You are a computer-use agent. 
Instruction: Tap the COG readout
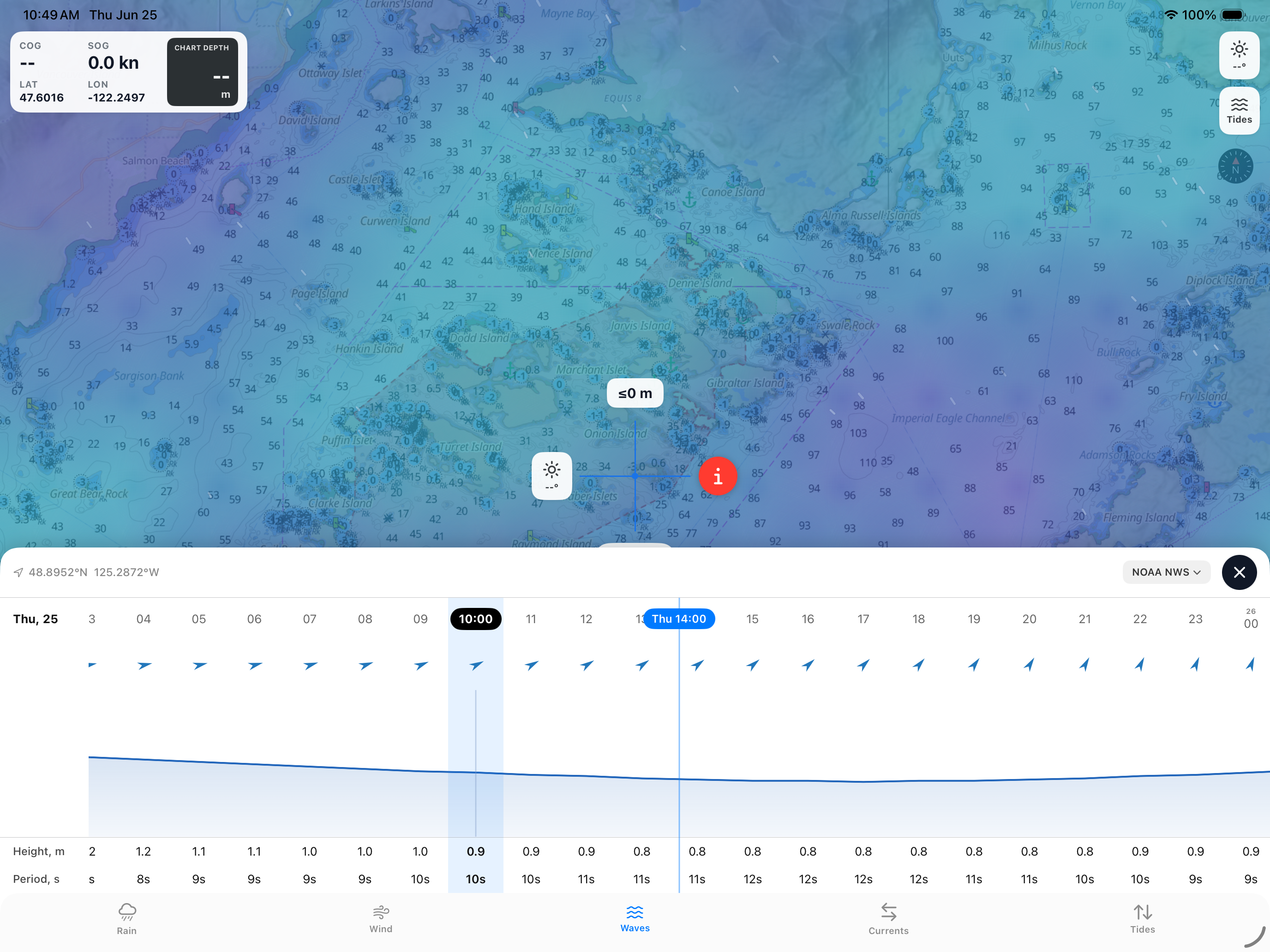30,56
